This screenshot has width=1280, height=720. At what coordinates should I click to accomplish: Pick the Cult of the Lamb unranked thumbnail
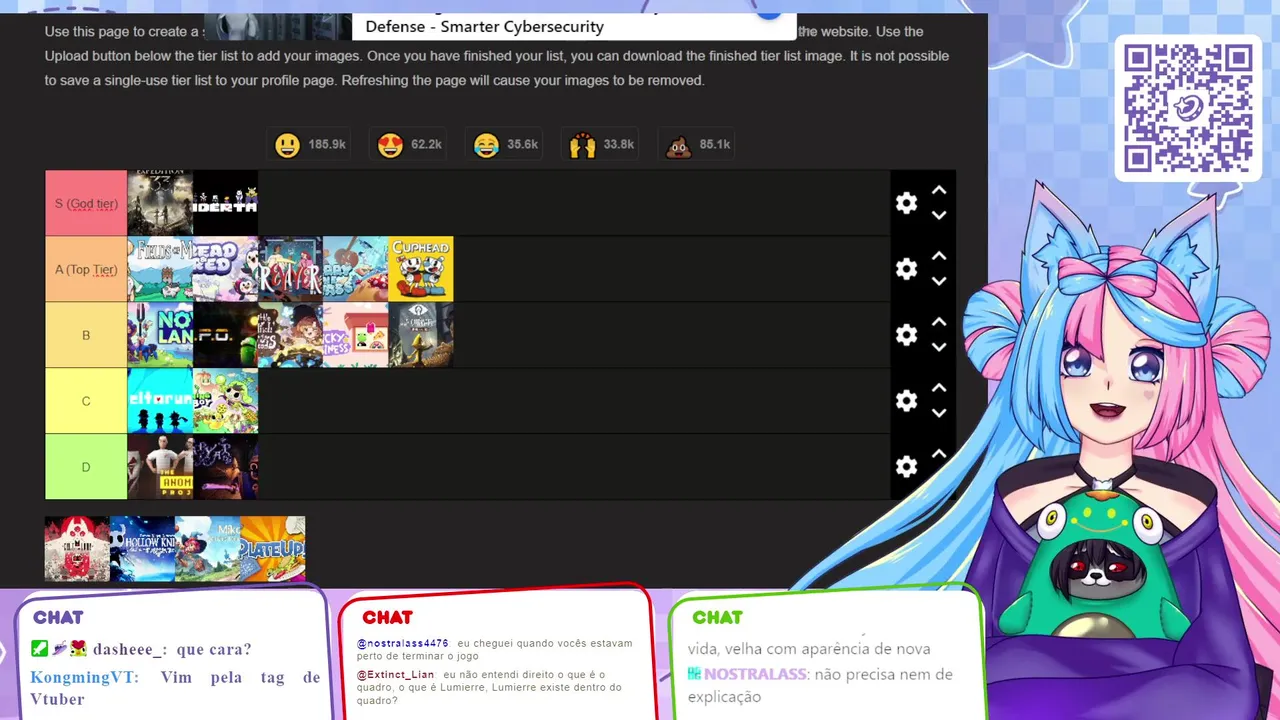(77, 549)
